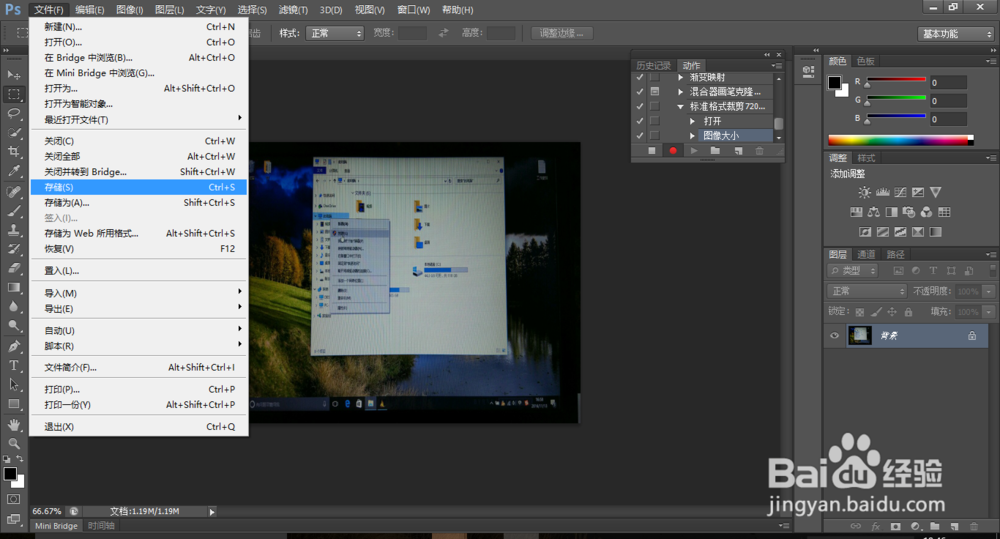This screenshot has height=539, width=1000.
Task: Select the Brush tool in toolbar
Action: [x=13, y=211]
